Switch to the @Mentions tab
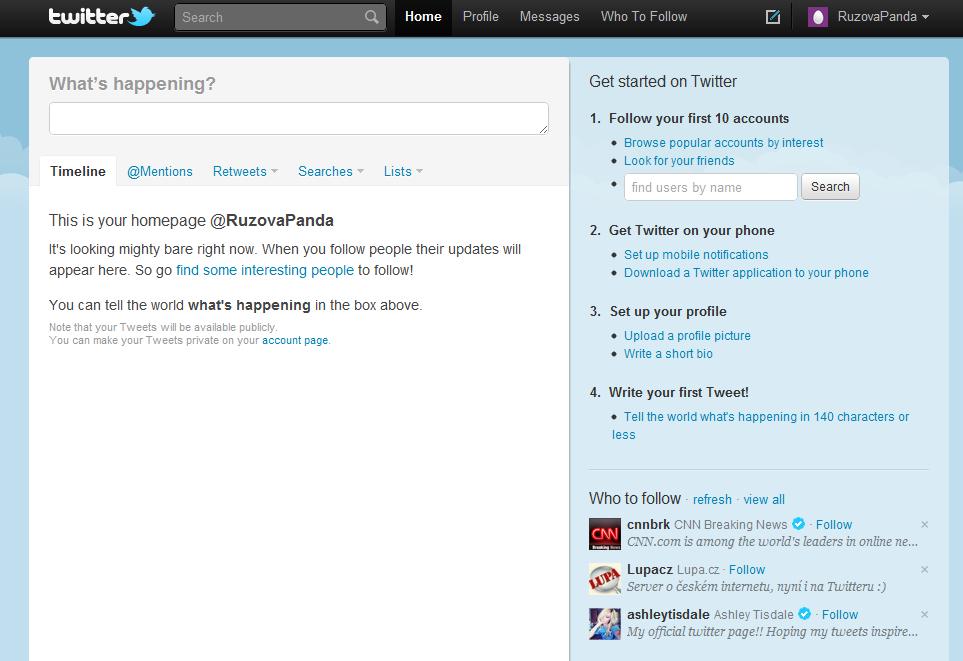This screenshot has height=661, width=963. [x=160, y=171]
